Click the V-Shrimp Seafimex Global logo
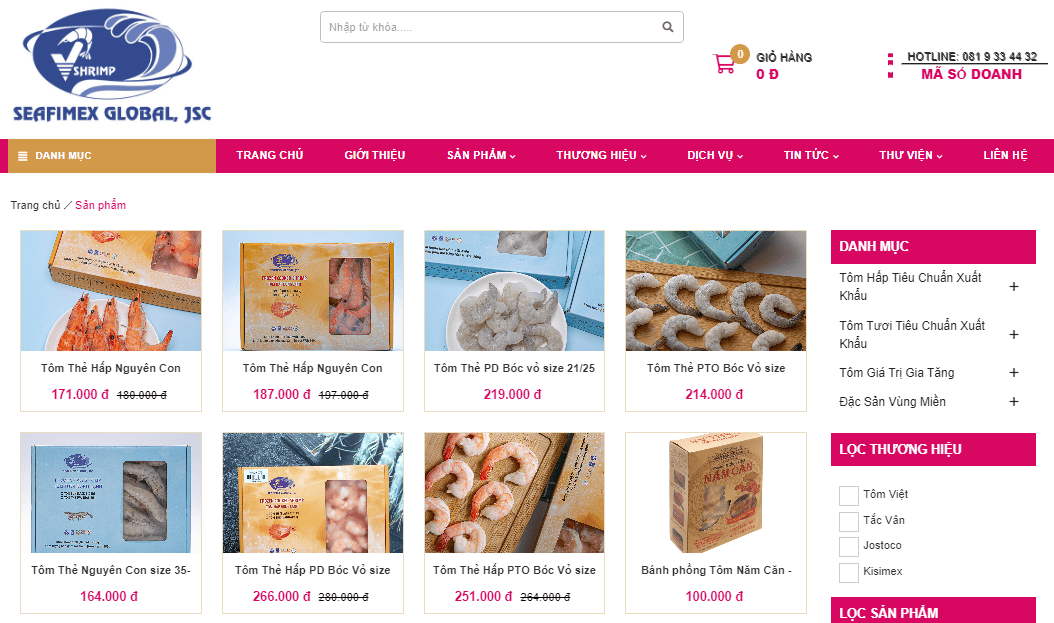Image resolution: width=1054 pixels, height=623 pixels. (x=112, y=65)
